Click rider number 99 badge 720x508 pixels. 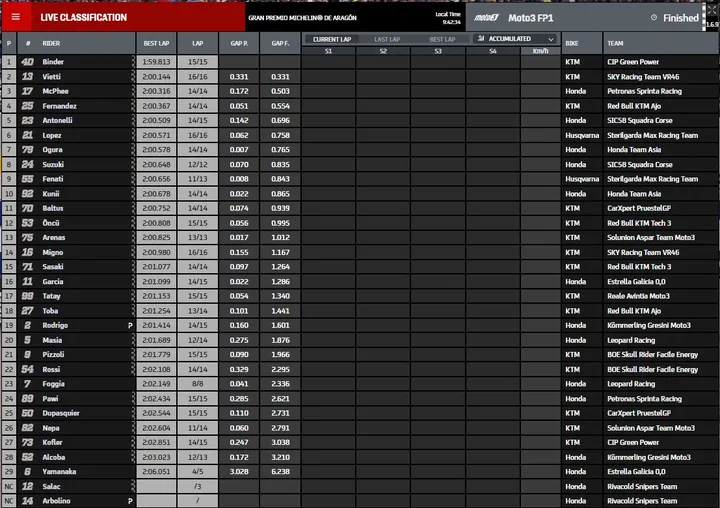click(x=27, y=296)
